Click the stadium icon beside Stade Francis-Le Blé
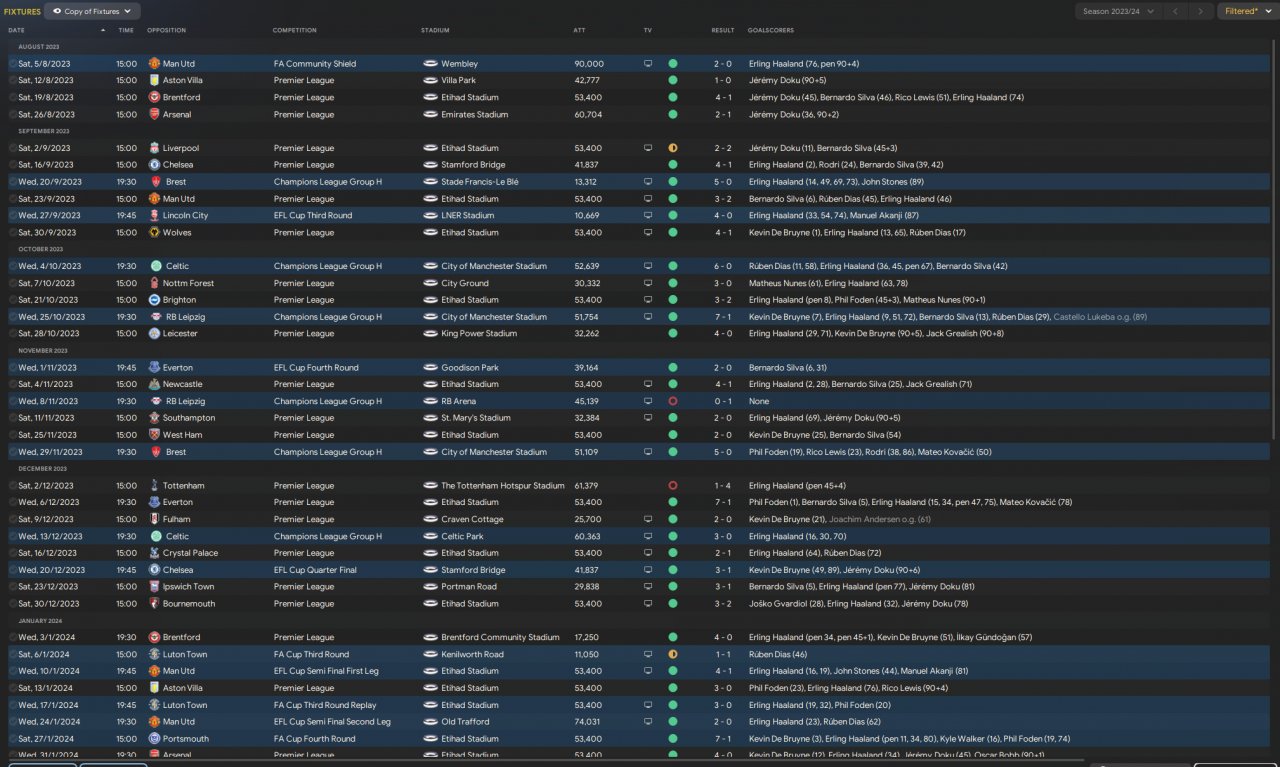This screenshot has height=767, width=1280. pos(430,182)
